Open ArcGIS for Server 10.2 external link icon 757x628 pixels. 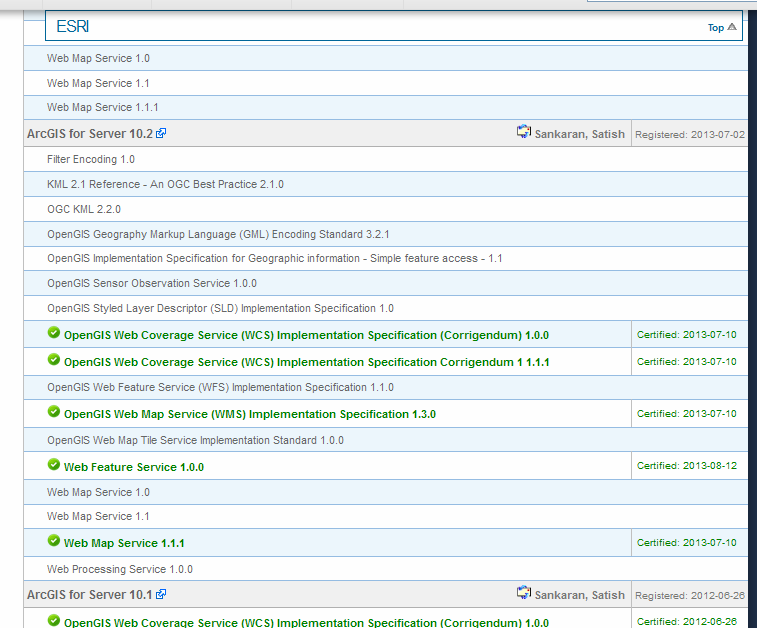(x=161, y=133)
